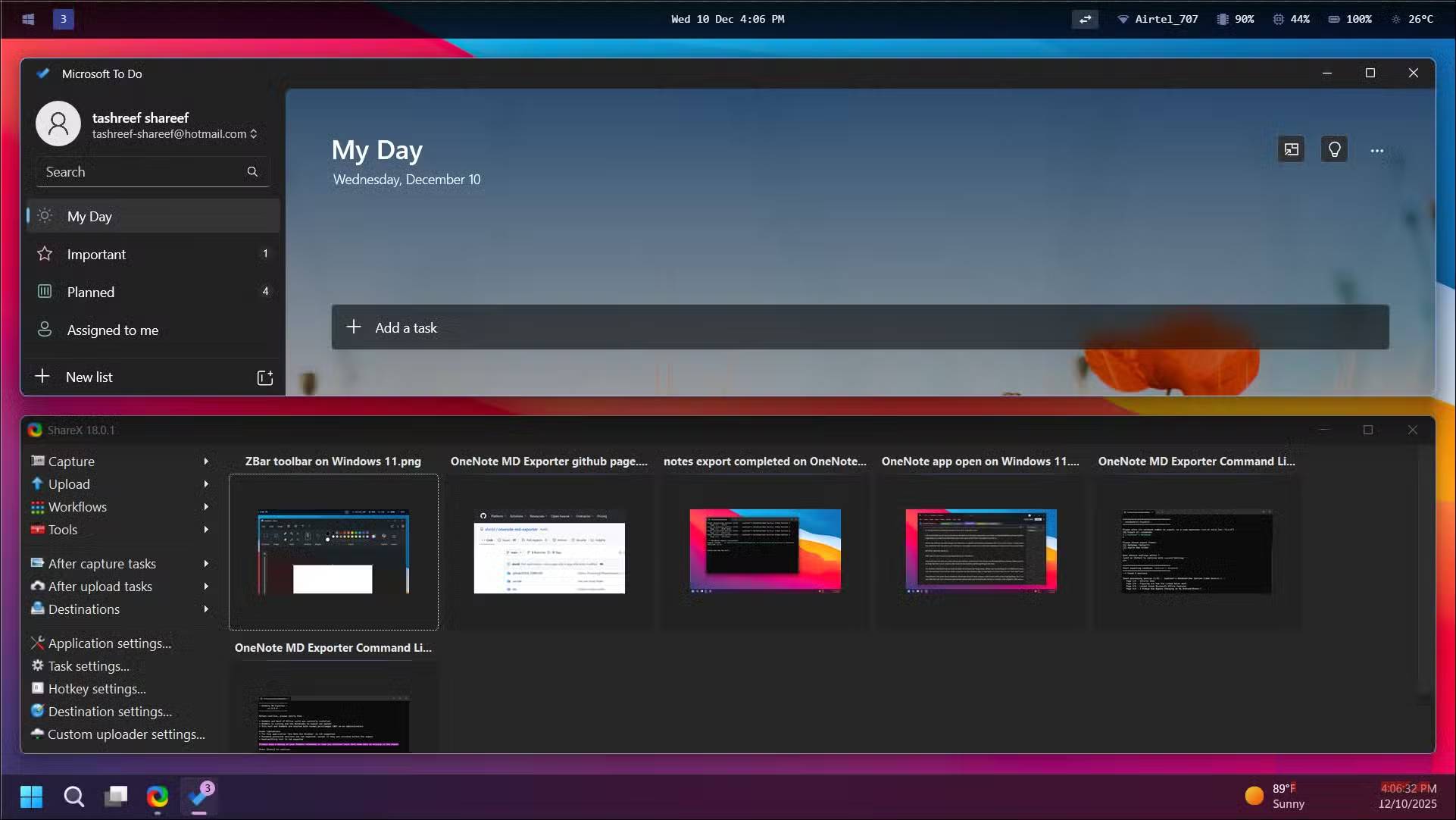Viewport: 1456px width, 820px height.
Task: Click the swap arrows icon in top bar
Action: point(1085,19)
